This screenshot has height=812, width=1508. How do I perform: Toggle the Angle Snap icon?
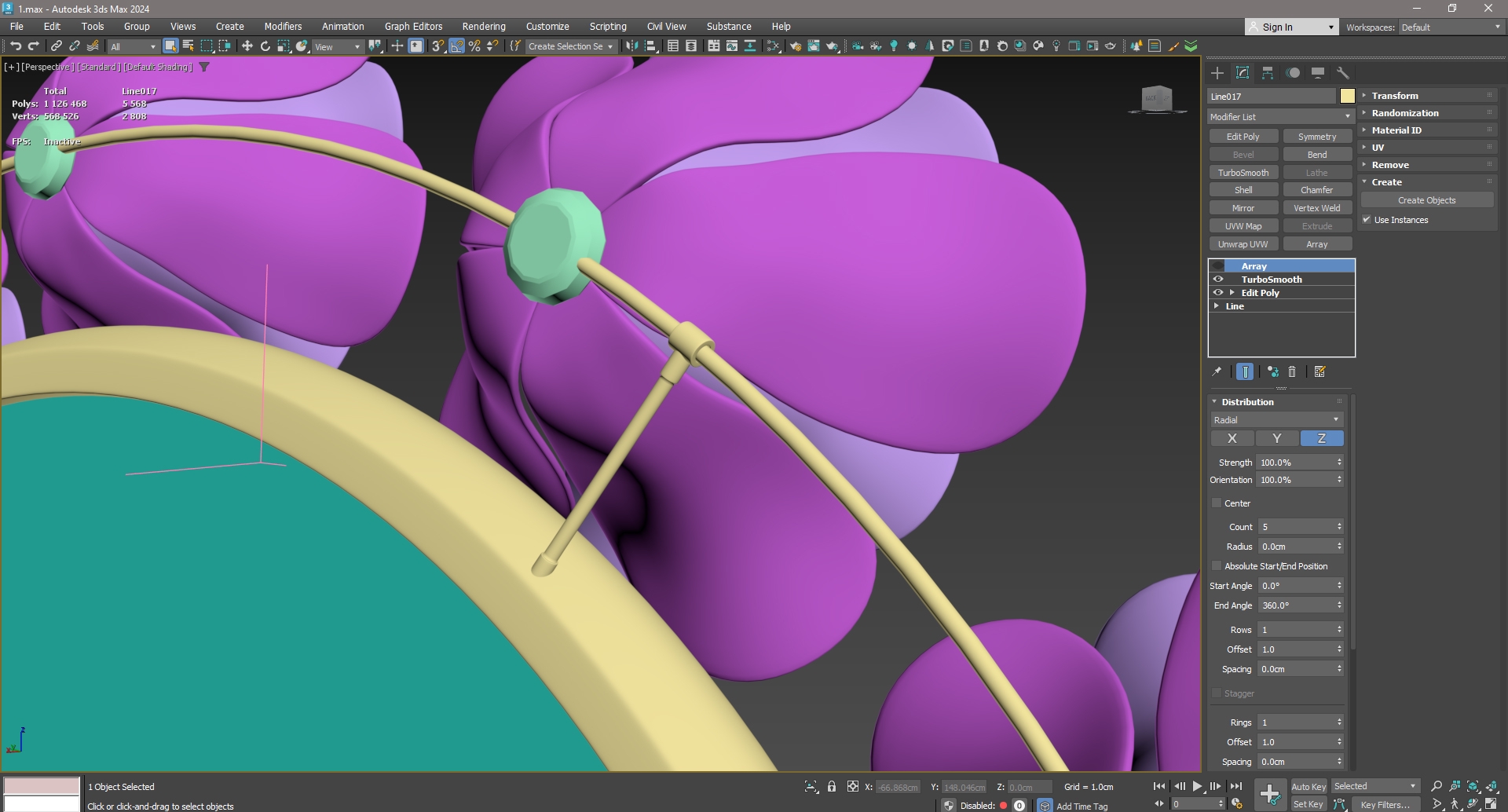[456, 46]
